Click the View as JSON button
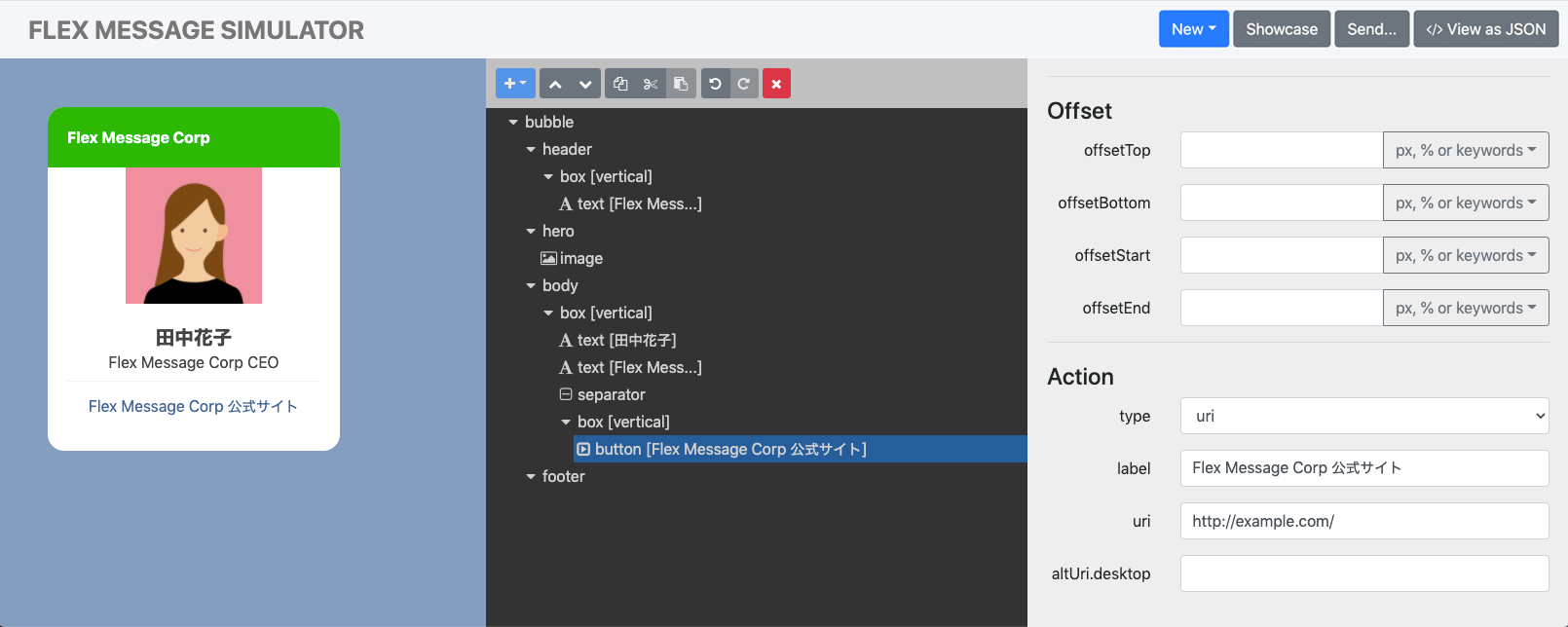This screenshot has height=627, width=1568. (1485, 29)
